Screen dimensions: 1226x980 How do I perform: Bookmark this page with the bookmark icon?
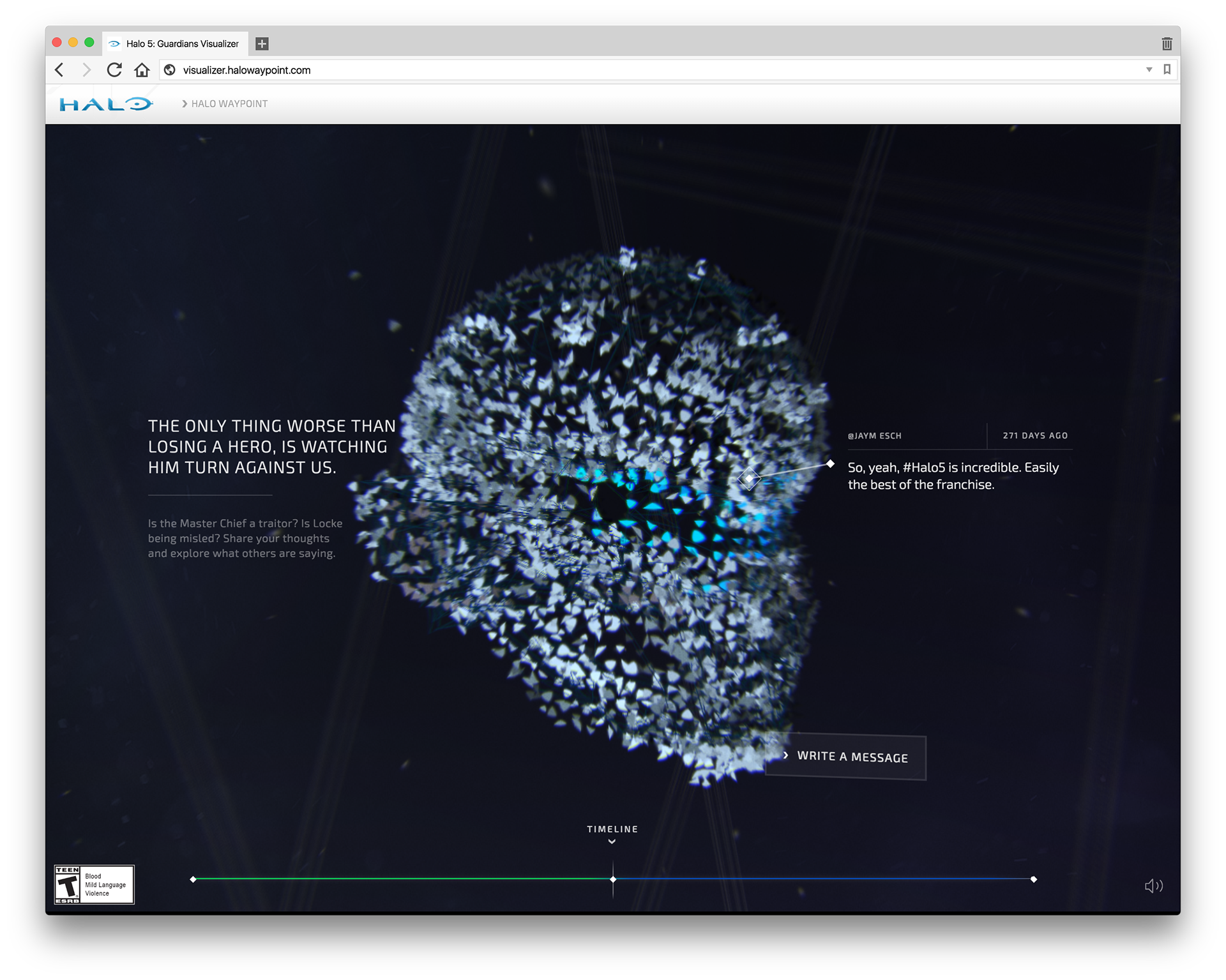tap(1167, 70)
